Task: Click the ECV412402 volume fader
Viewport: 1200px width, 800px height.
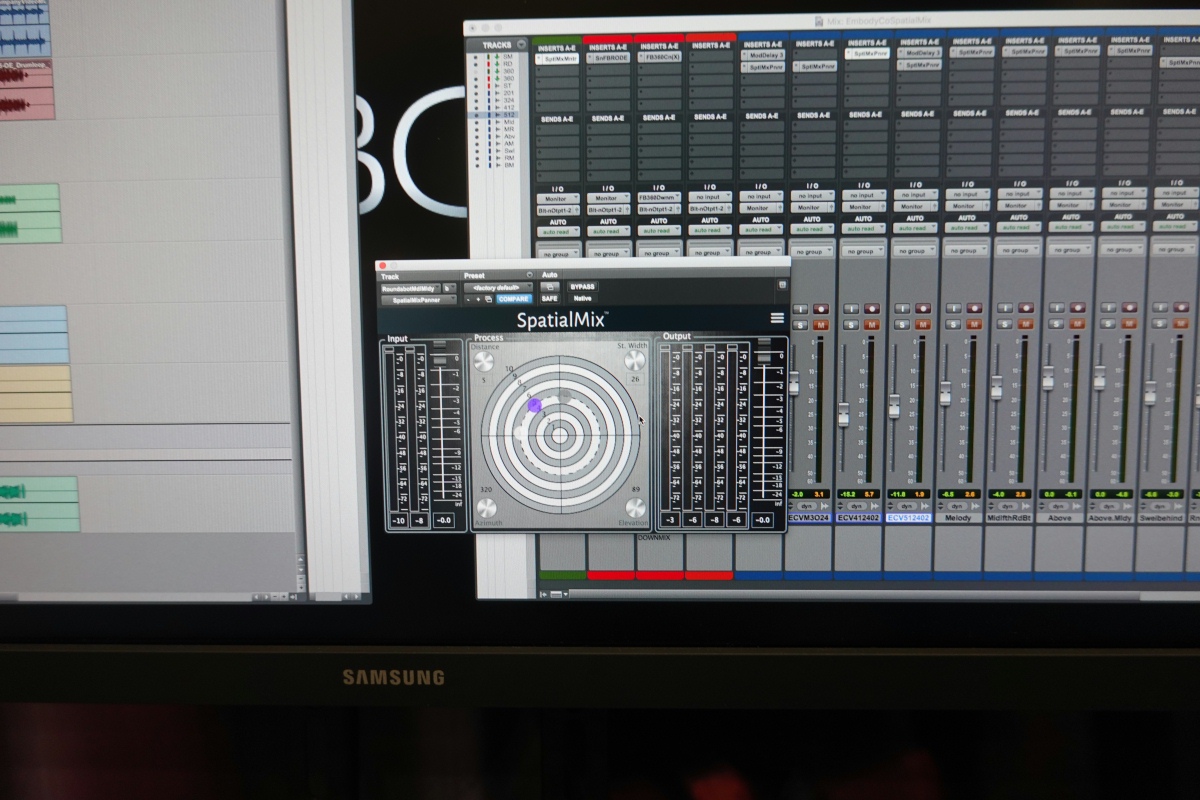Action: 843,414
